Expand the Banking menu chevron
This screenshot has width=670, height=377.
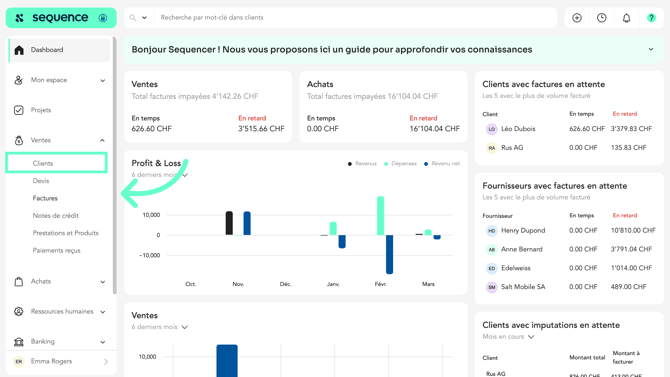point(103,342)
